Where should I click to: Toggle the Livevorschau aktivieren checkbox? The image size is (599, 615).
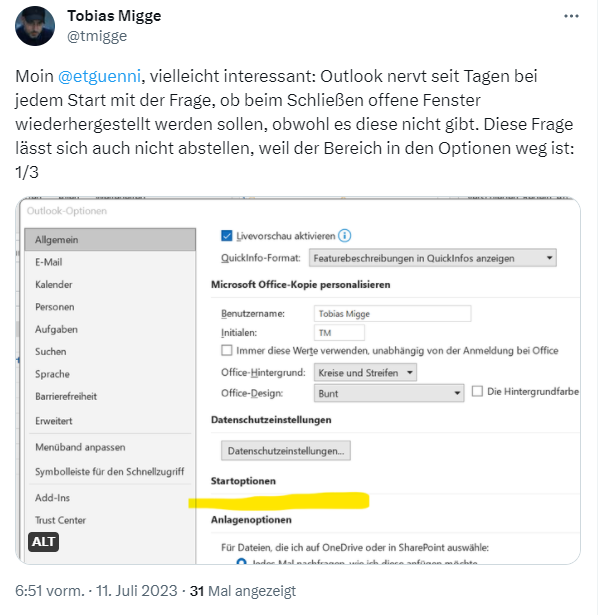[227, 235]
